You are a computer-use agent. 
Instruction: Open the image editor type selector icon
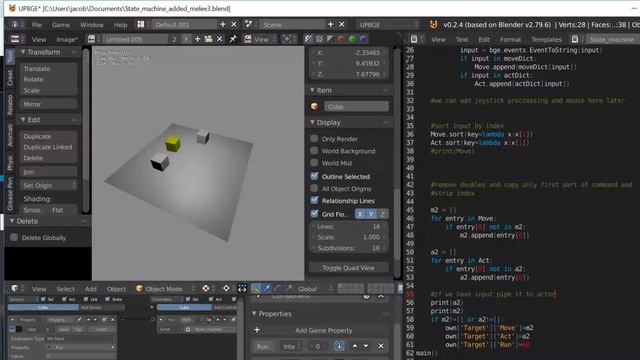click(15, 39)
